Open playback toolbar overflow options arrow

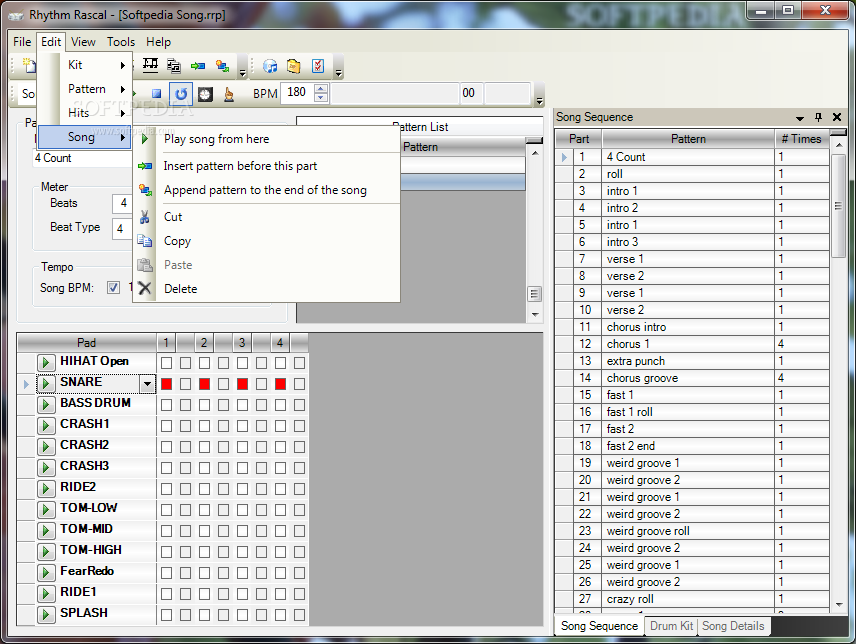[539, 99]
